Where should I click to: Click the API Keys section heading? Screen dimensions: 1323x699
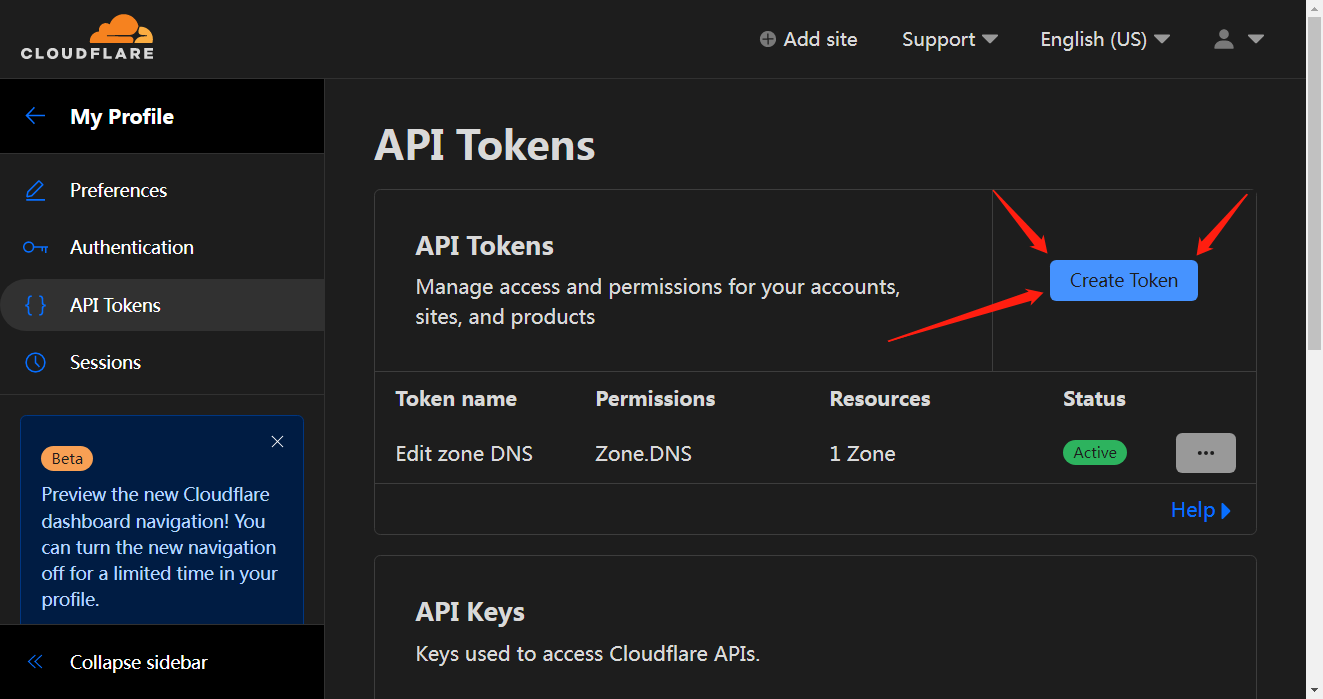click(x=470, y=612)
